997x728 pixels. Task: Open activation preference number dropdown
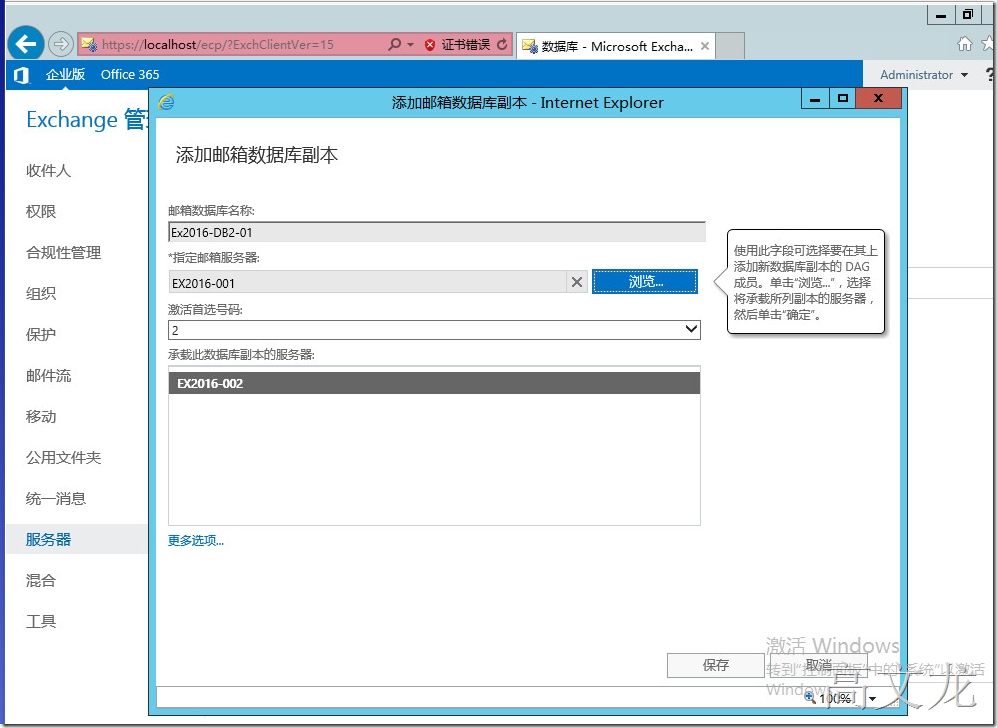pos(691,329)
